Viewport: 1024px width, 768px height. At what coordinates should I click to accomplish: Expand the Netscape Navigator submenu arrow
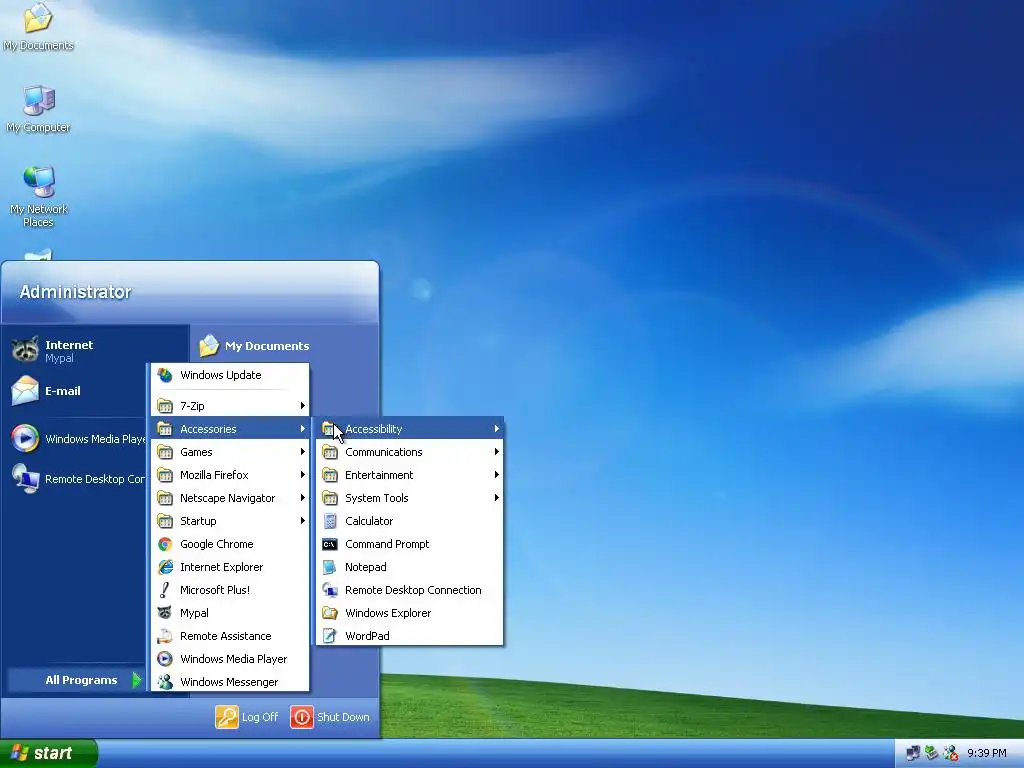(302, 498)
